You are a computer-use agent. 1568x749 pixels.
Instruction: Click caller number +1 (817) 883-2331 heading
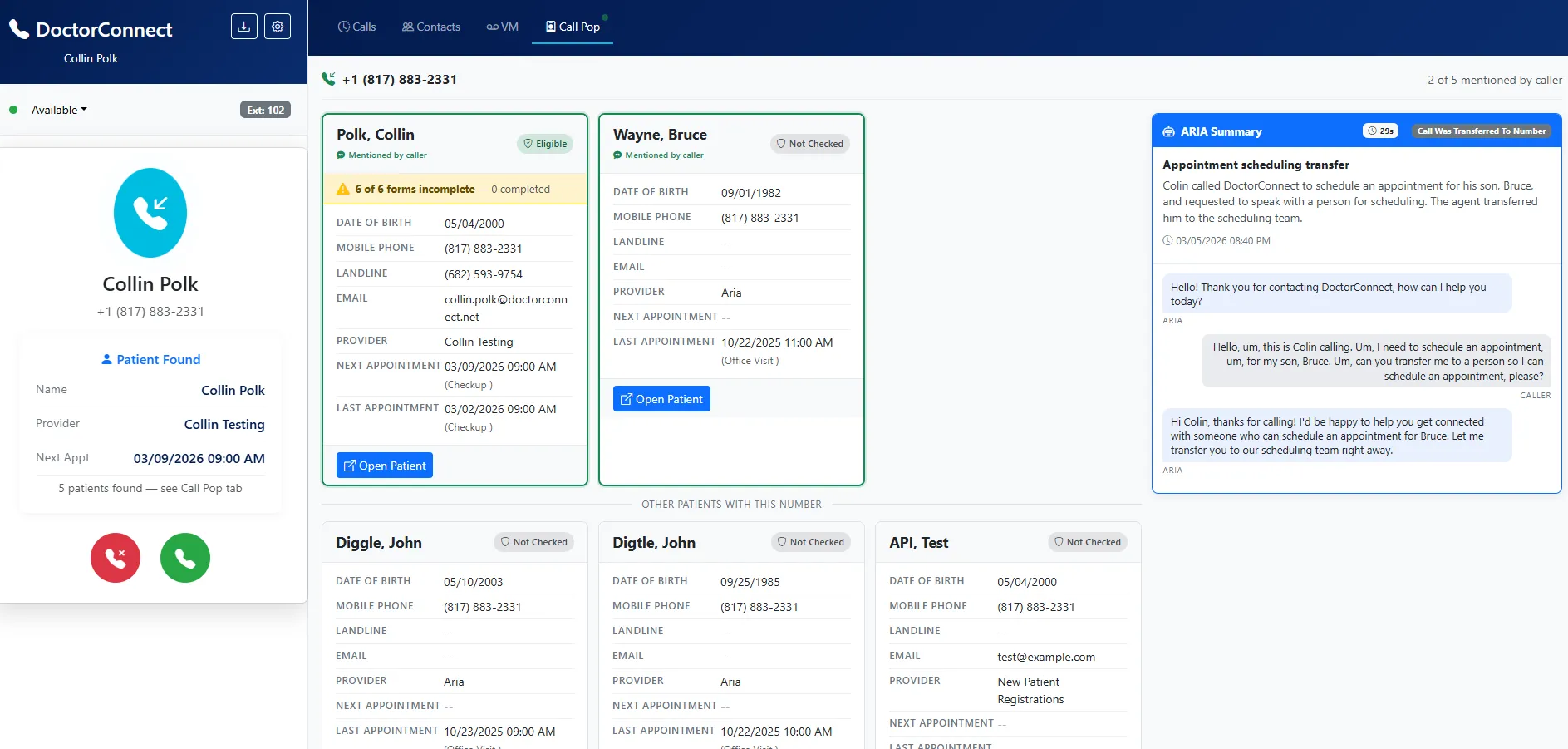point(400,79)
